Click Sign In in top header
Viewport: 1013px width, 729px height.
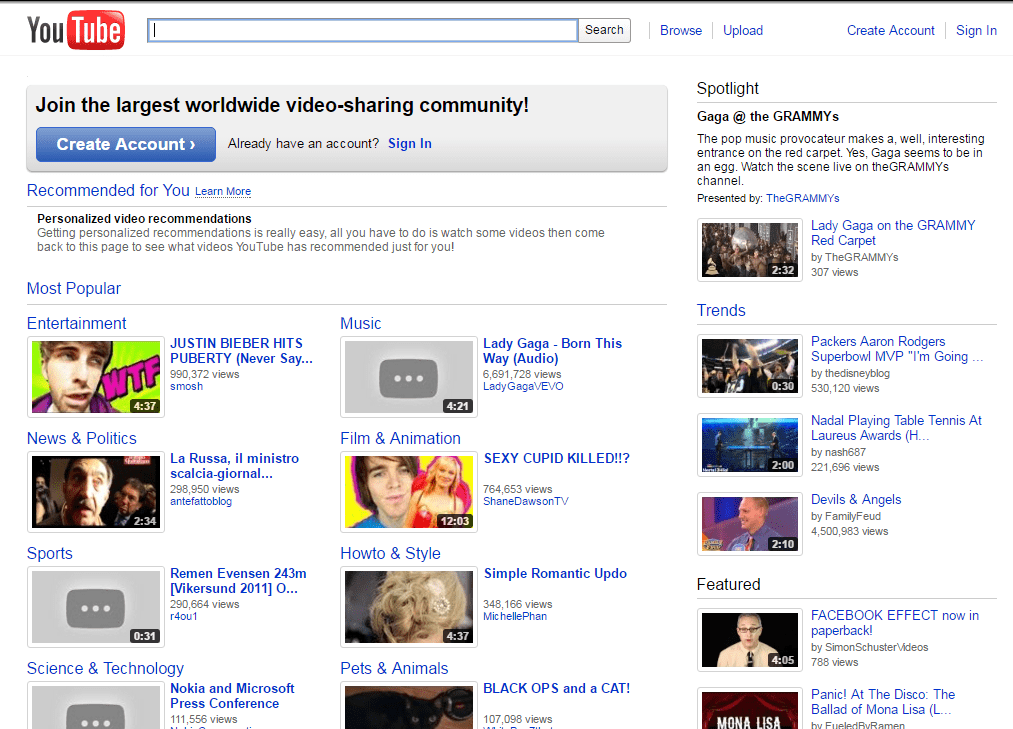pyautogui.click(x=976, y=30)
